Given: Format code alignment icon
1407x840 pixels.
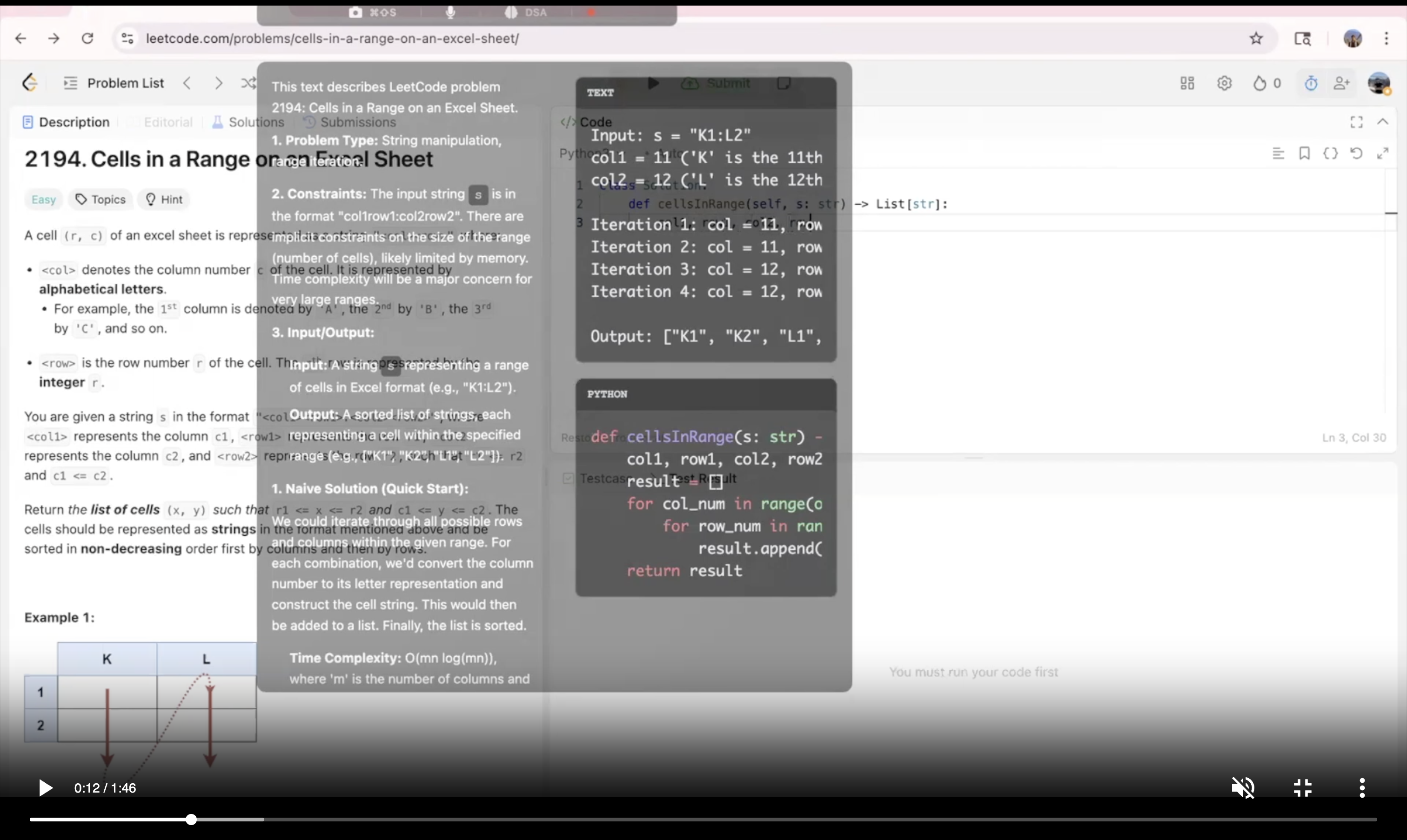Looking at the screenshot, I should [1278, 153].
